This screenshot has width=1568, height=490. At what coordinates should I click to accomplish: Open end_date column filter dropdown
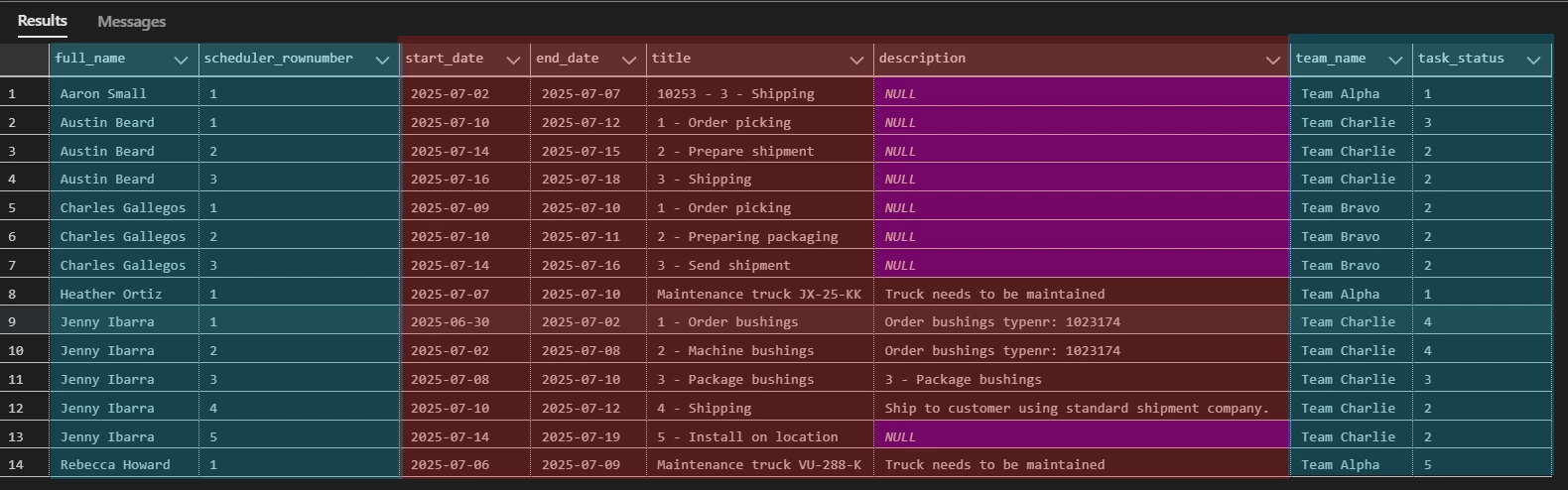(629, 61)
